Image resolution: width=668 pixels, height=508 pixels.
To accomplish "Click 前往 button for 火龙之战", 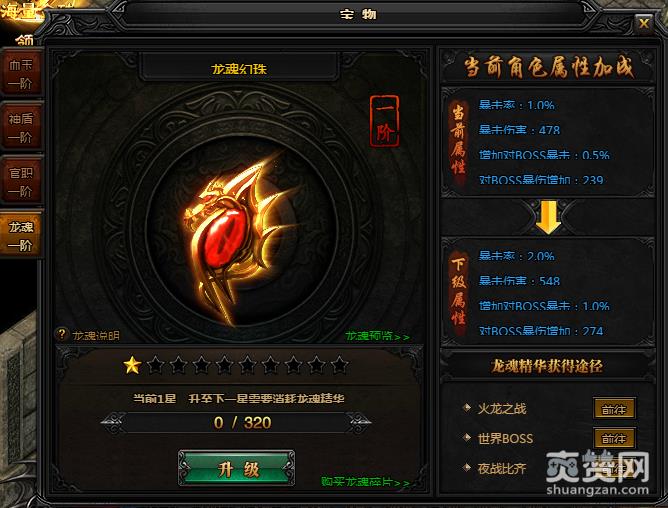I will 614,409.
